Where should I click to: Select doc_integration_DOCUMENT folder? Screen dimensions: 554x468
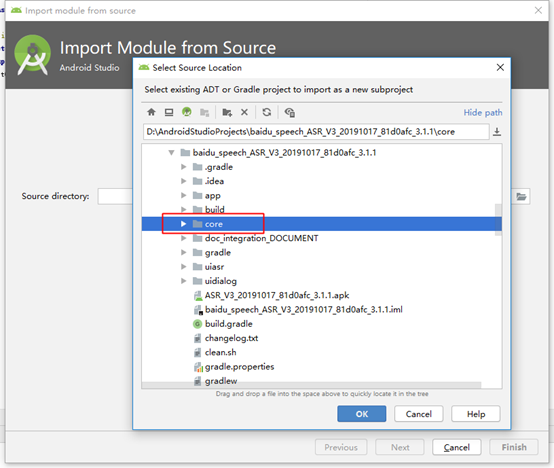point(322,238)
